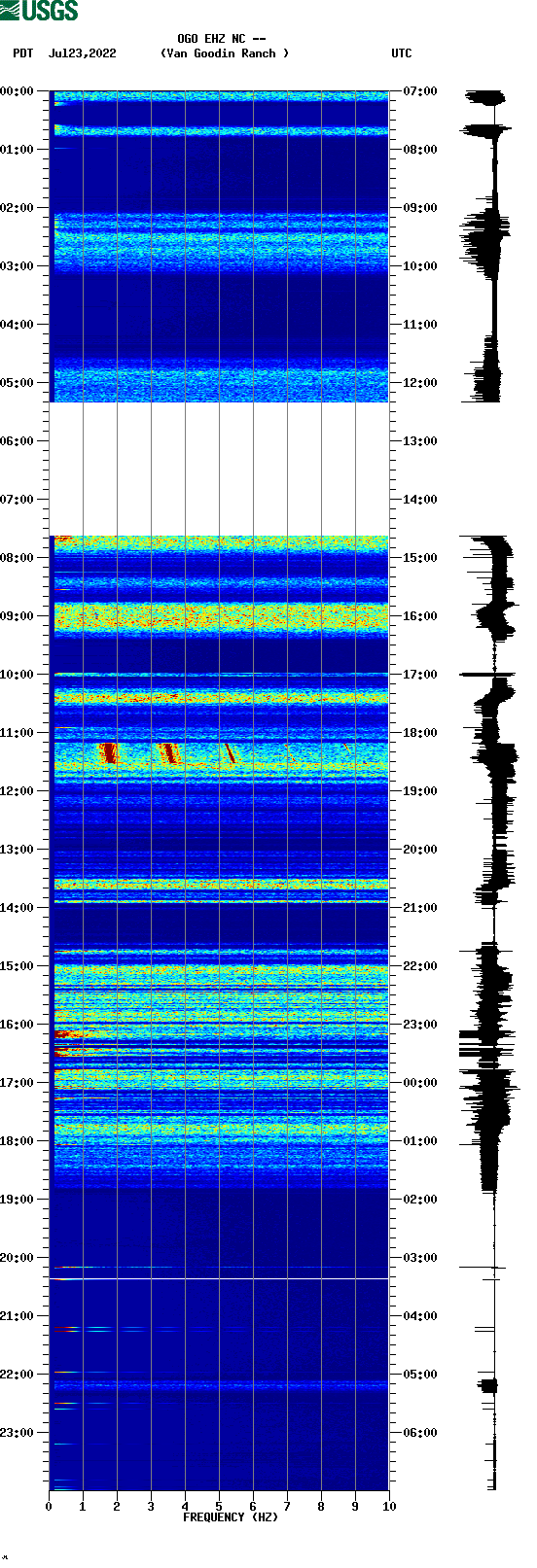Click the 03:00 PDT time label
537x1568 pixels.
(18, 266)
